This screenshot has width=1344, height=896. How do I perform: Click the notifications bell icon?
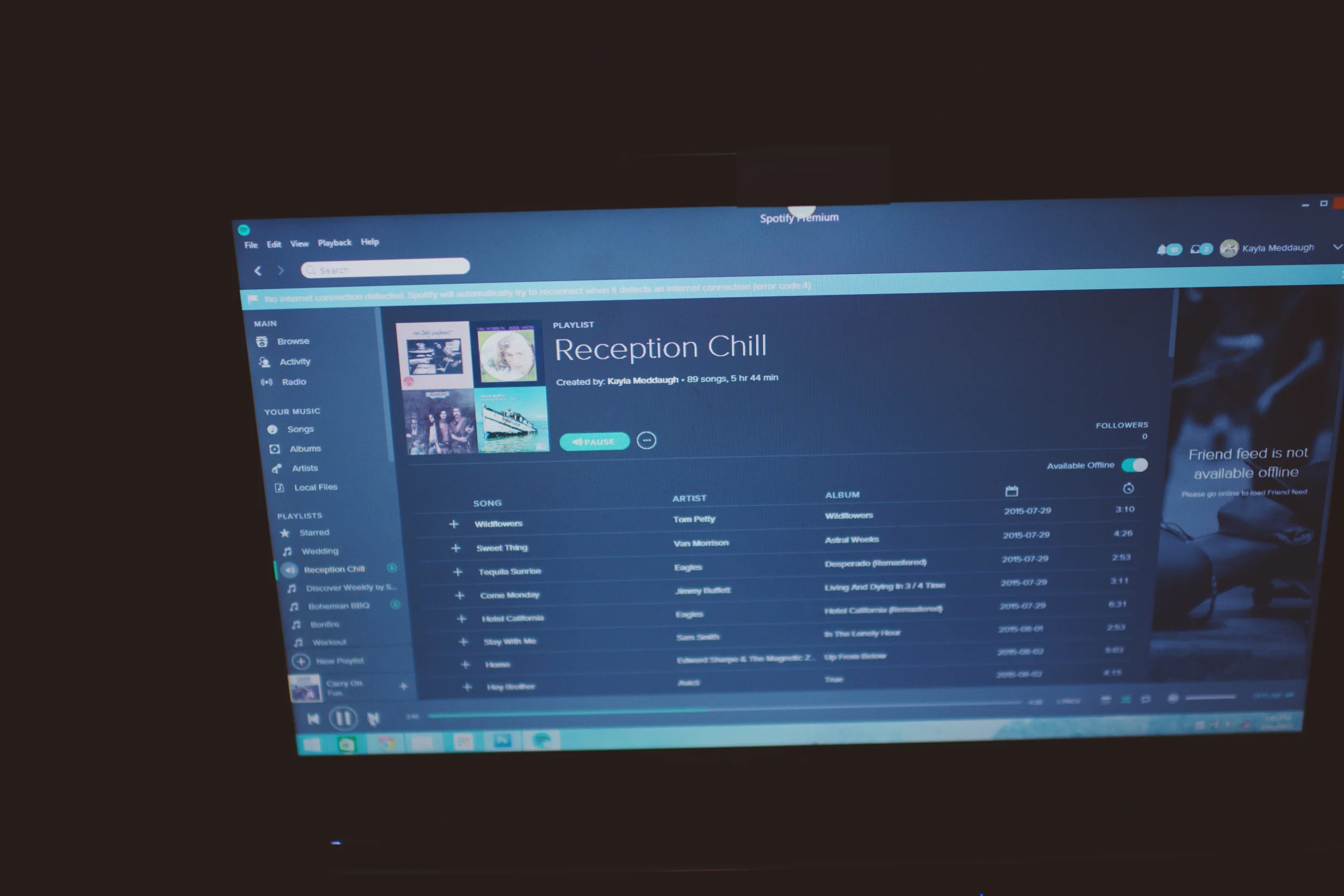pyautogui.click(x=1162, y=250)
